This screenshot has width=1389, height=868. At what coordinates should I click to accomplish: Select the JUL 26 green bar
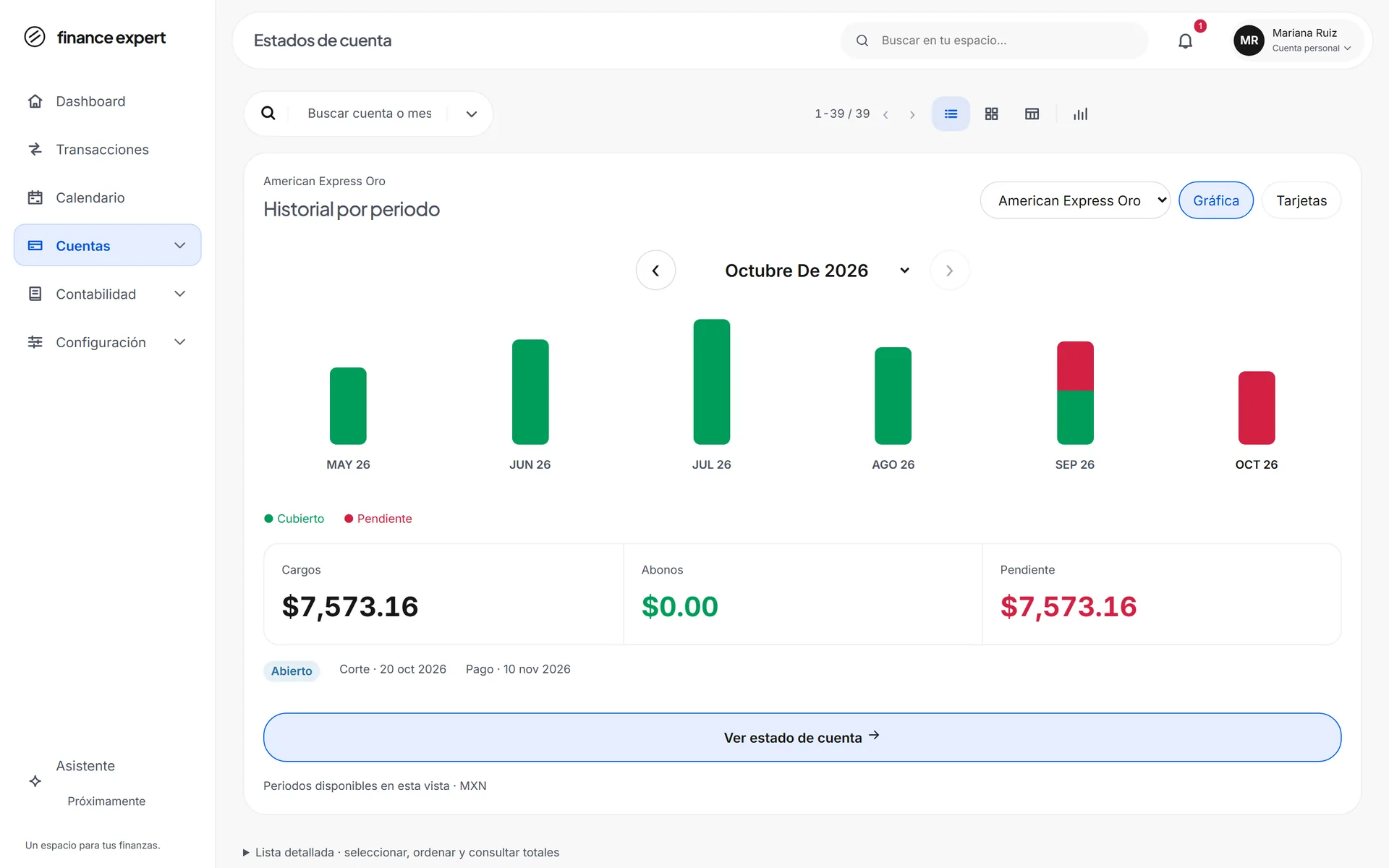point(711,381)
